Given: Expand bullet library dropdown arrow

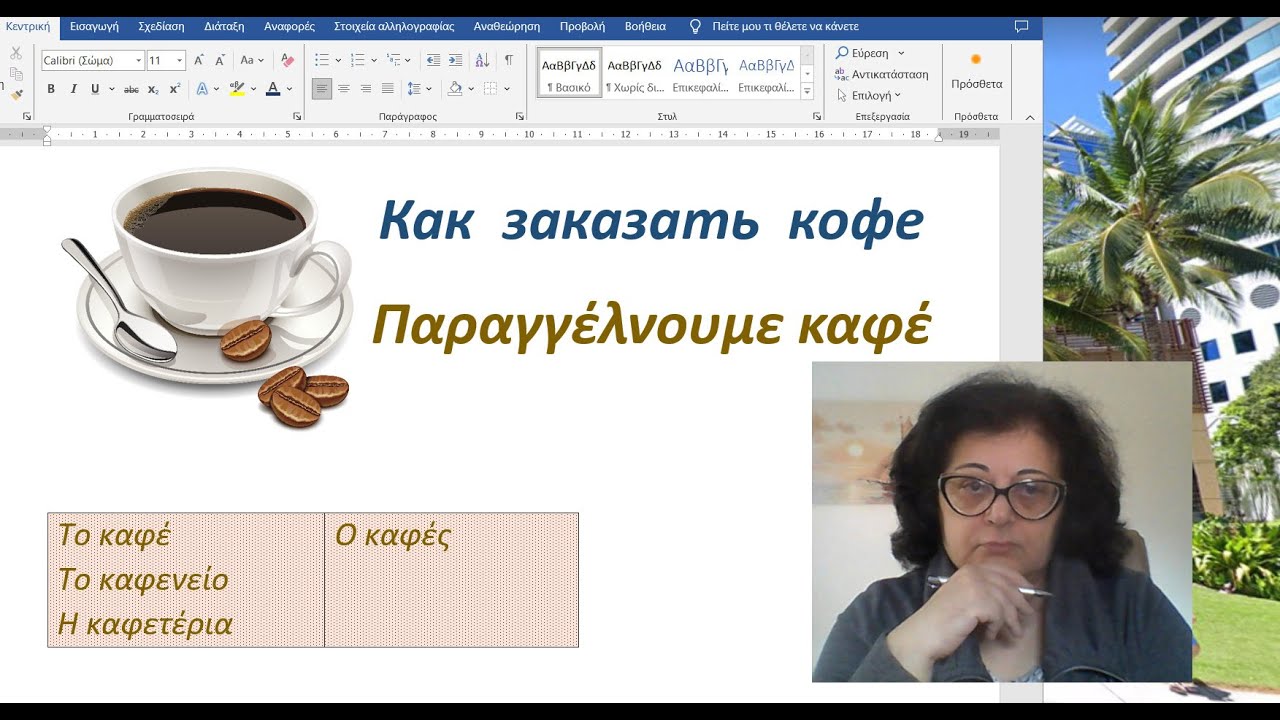Looking at the screenshot, I should point(338,60).
